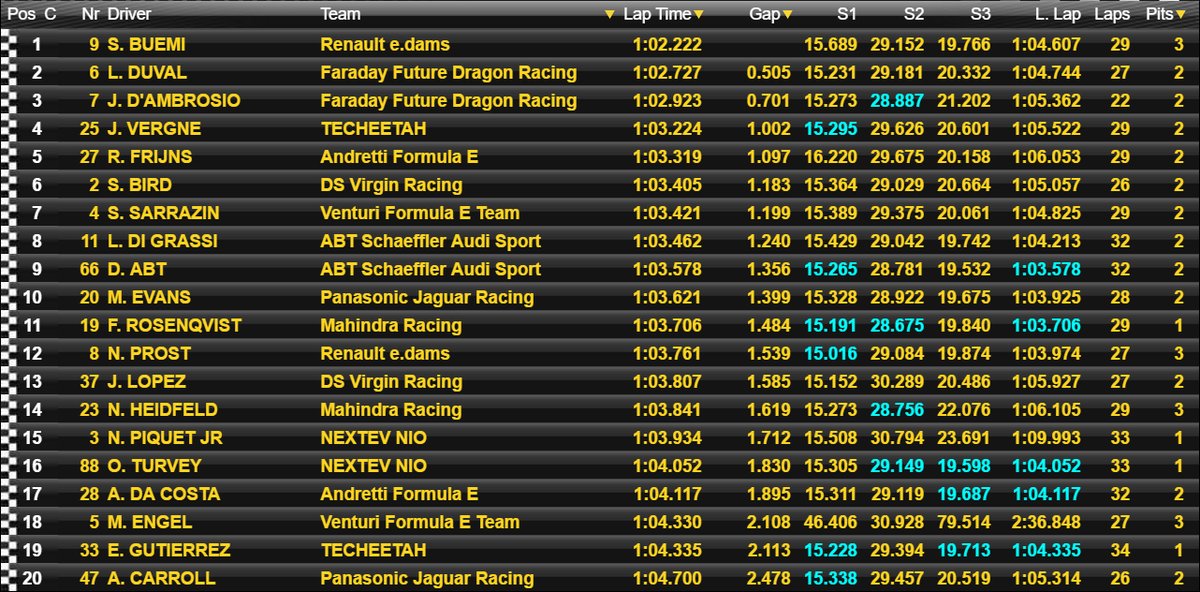
Task: Click Evans's gap value 1.399
Action: point(769,297)
